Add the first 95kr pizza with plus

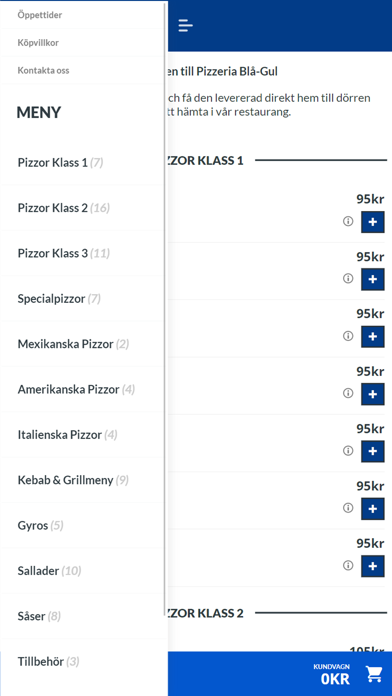372,222
